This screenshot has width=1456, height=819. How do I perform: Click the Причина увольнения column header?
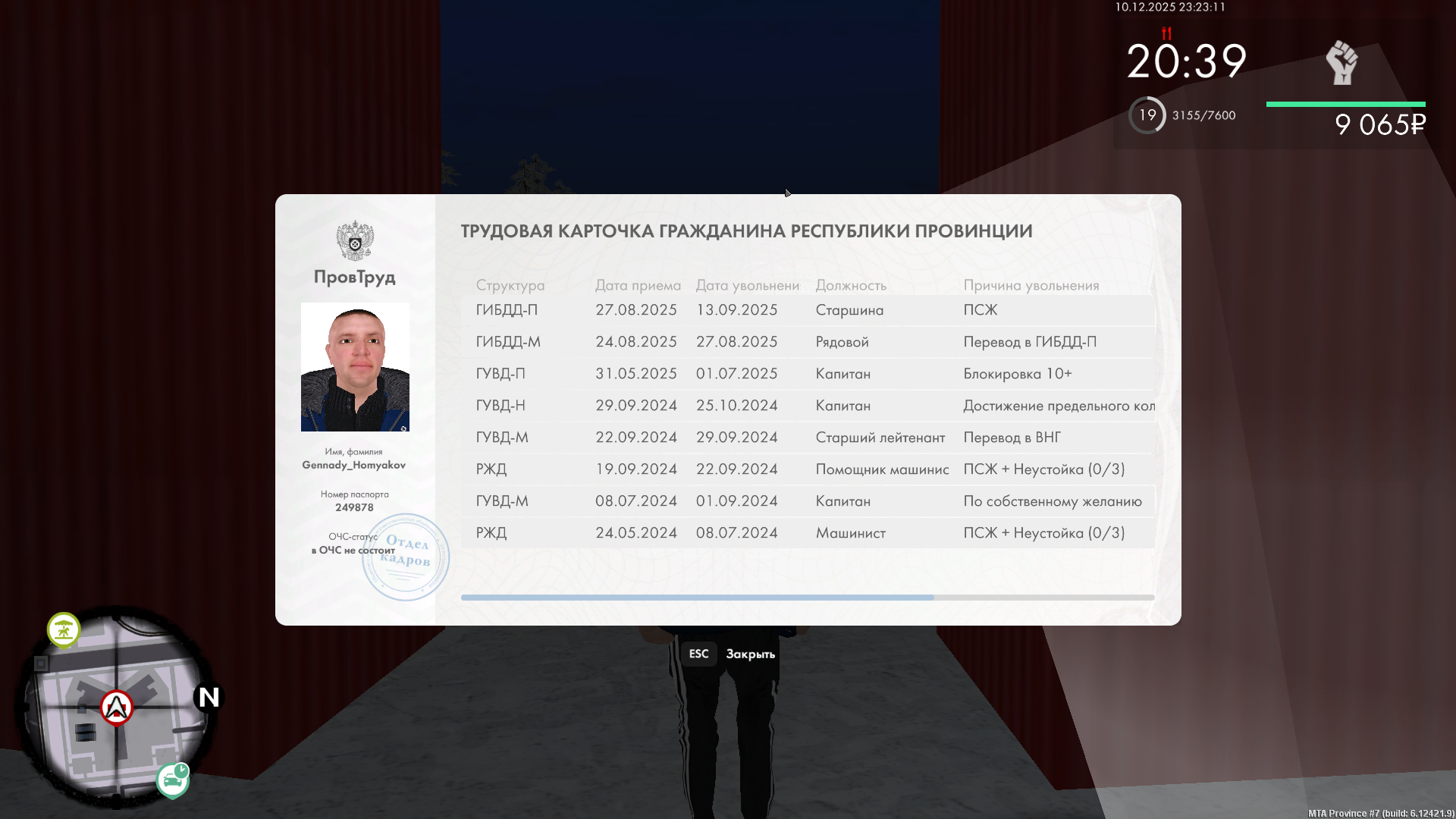[1031, 285]
